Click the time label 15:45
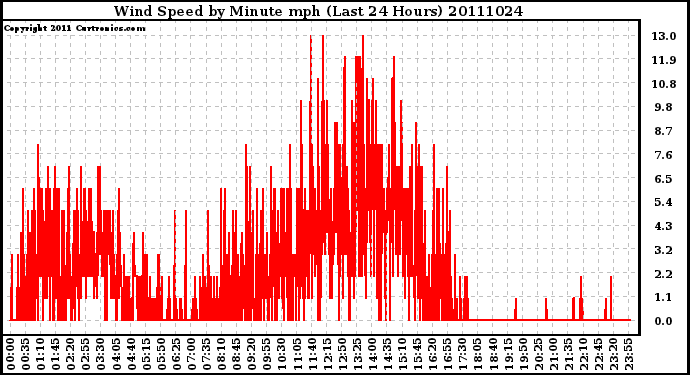This screenshot has width=690, height=375. coord(418,355)
